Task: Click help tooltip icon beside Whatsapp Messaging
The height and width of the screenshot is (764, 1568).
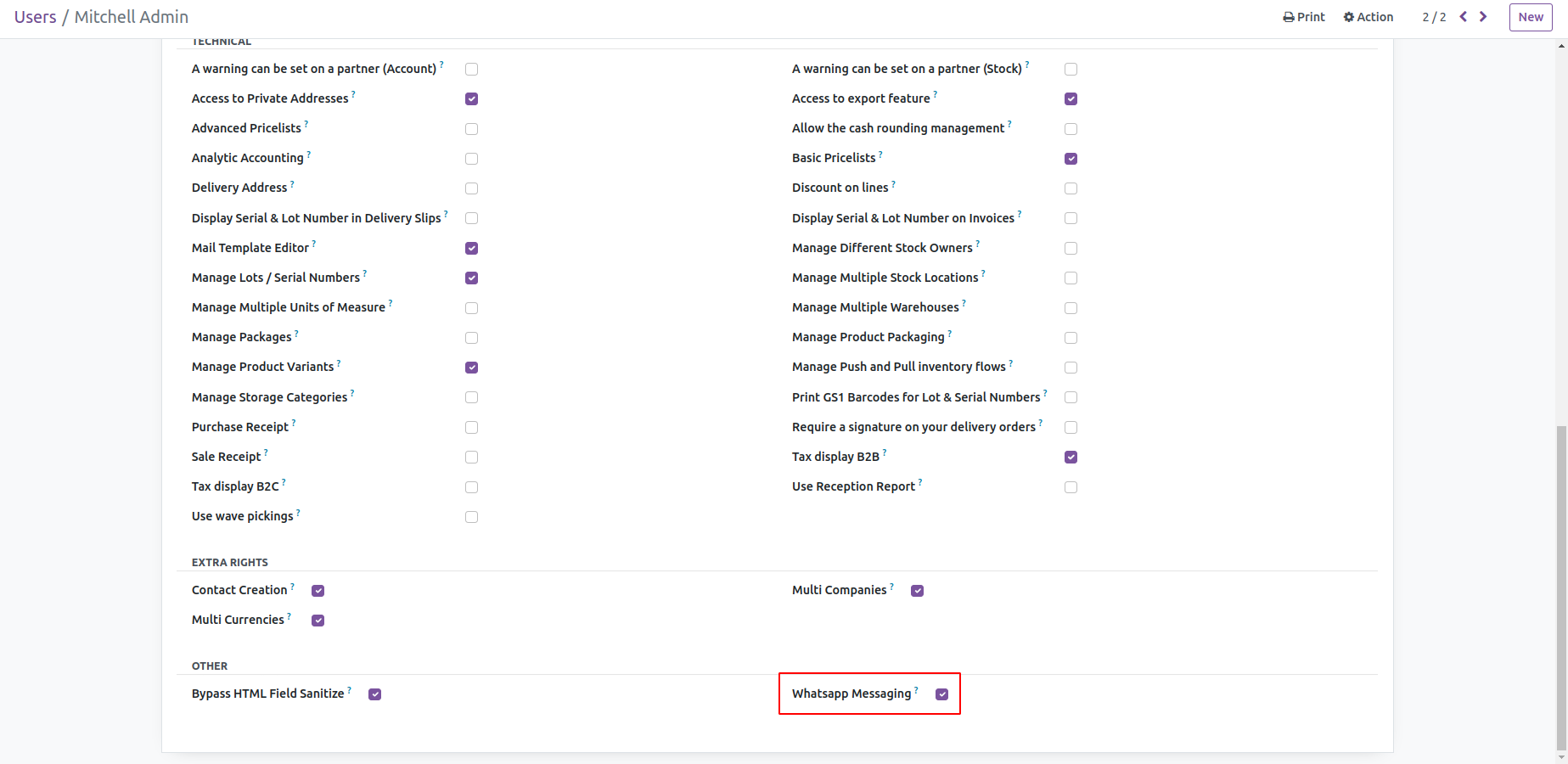Action: (916, 690)
